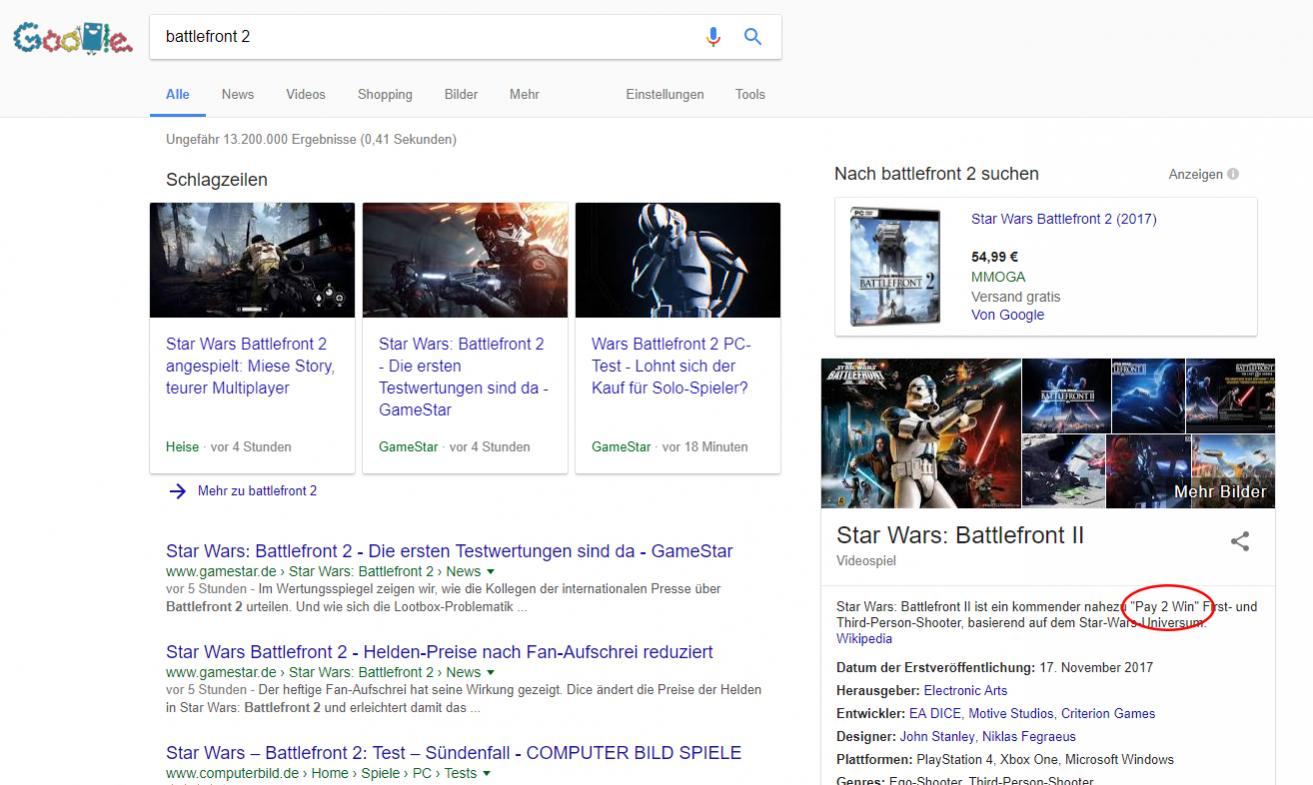This screenshot has width=1313, height=785.
Task: Click the magnifying glass search button
Action: coord(753,37)
